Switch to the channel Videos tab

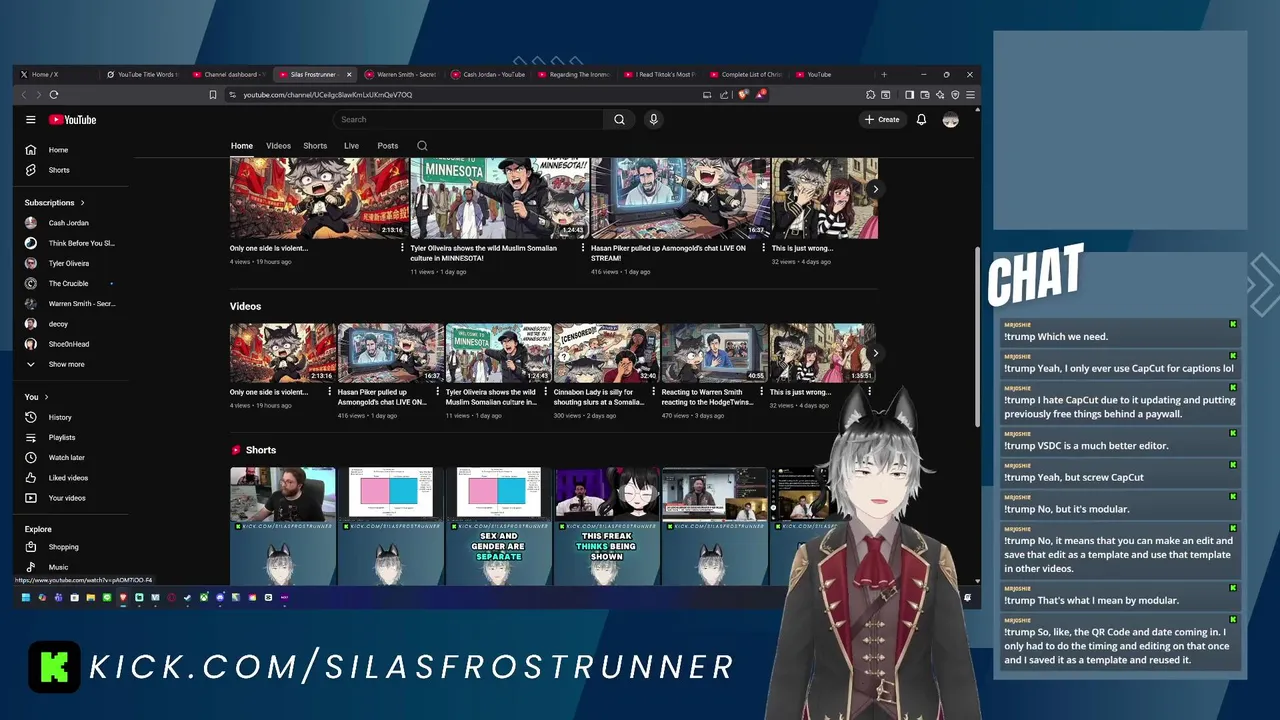point(278,146)
